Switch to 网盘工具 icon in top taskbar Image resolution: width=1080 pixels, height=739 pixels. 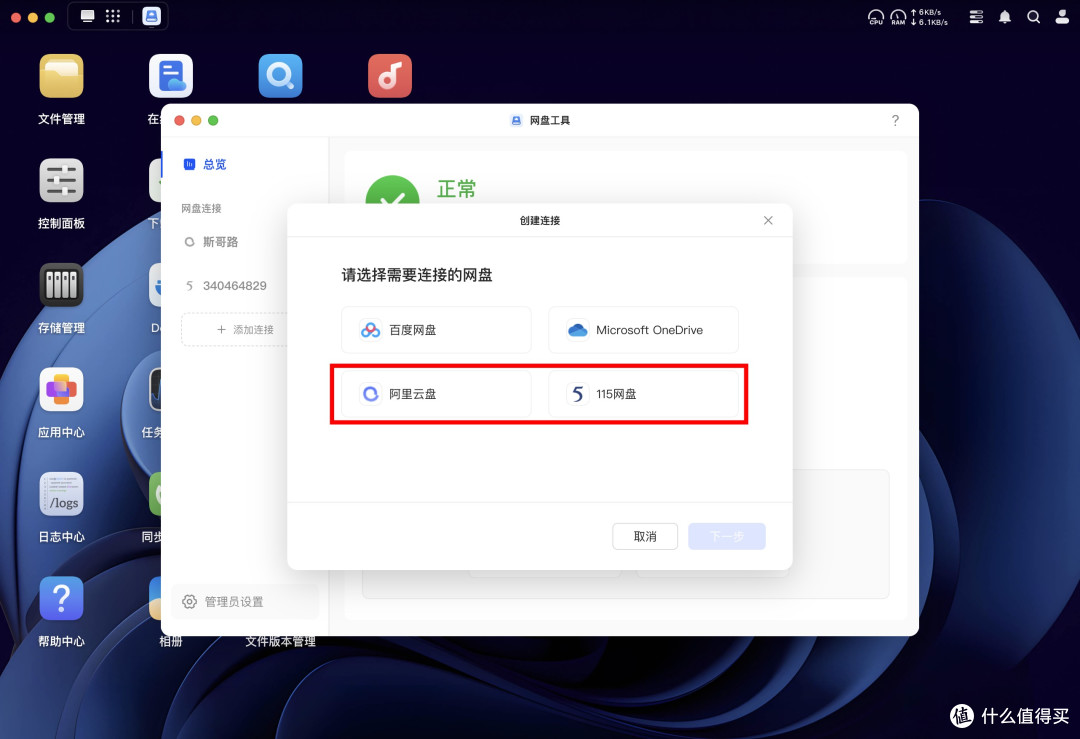coord(152,17)
